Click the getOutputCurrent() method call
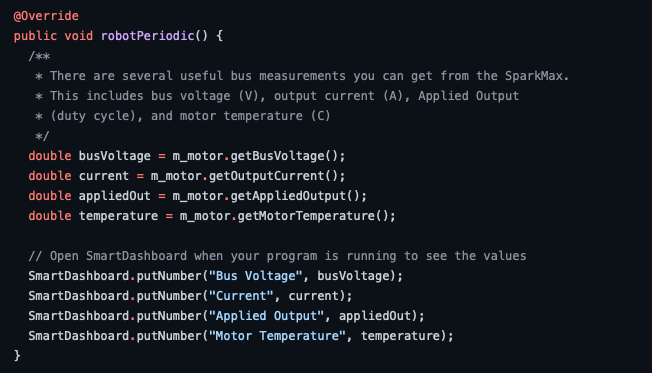The width and height of the screenshot is (652, 373). [x=273, y=176]
